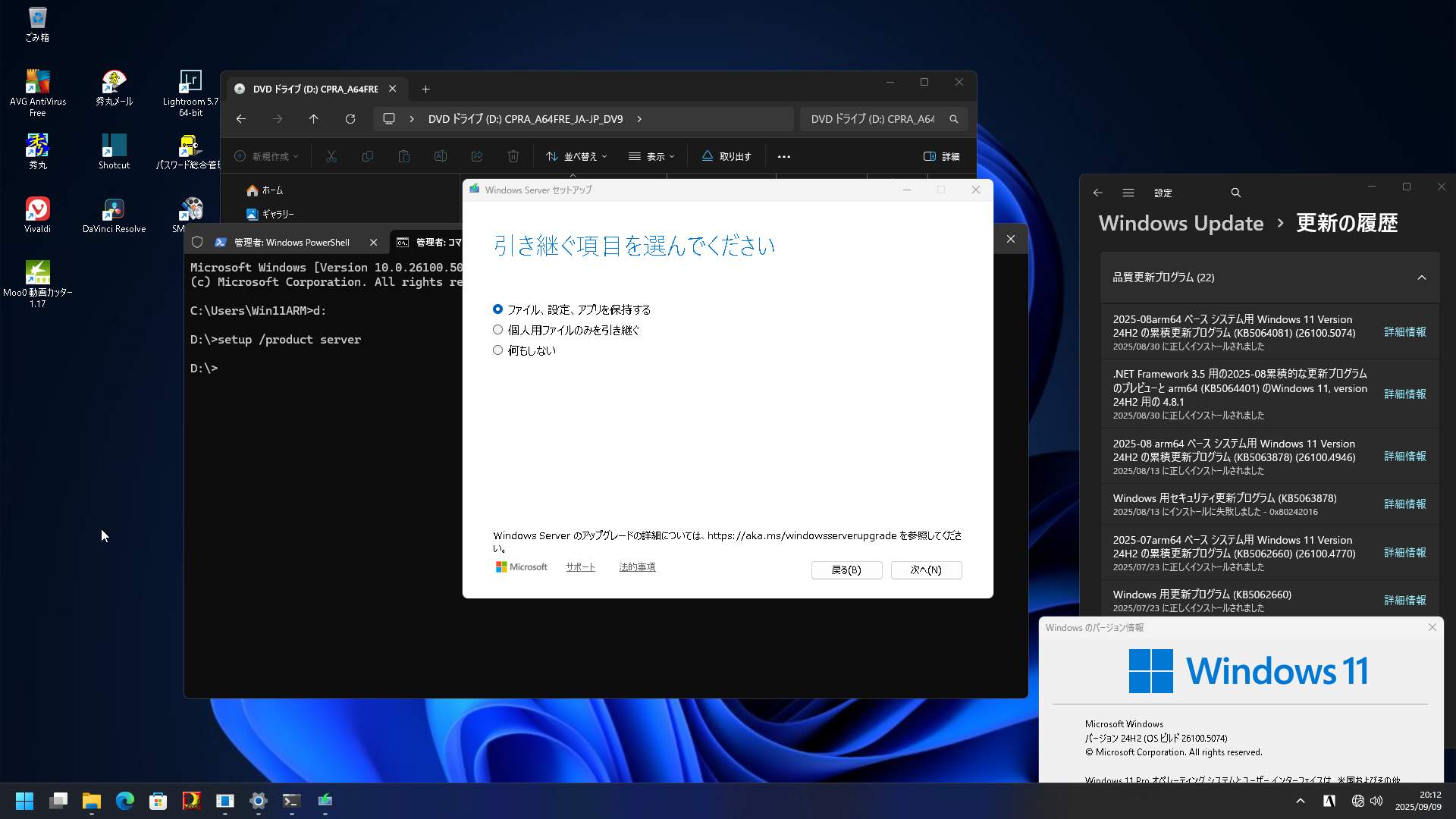
Task: Close the Windows のバージョン情報 dialog
Action: [1432, 627]
